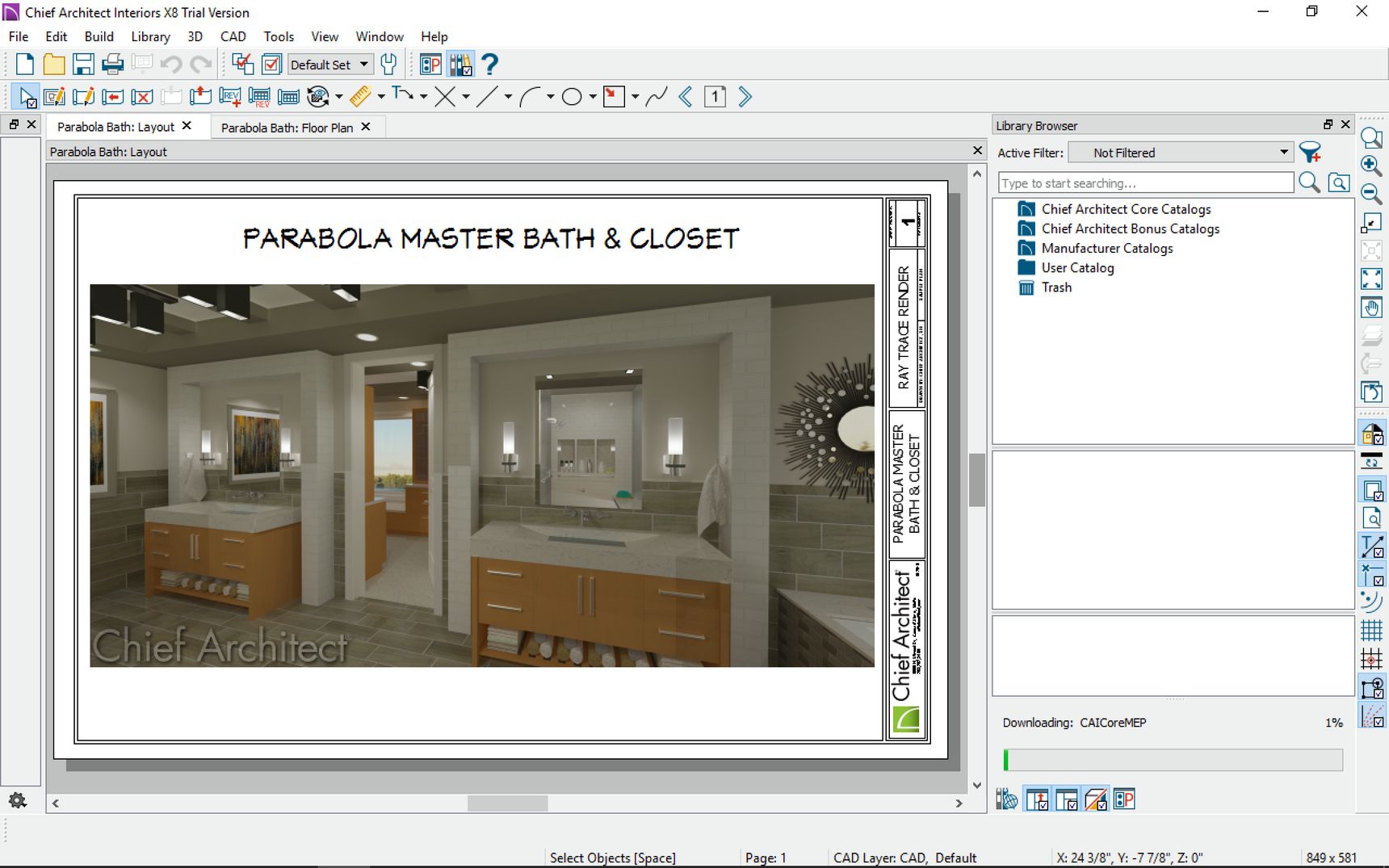Open Trash in the Library Browser tree
This screenshot has width=1389, height=868.
(1056, 287)
